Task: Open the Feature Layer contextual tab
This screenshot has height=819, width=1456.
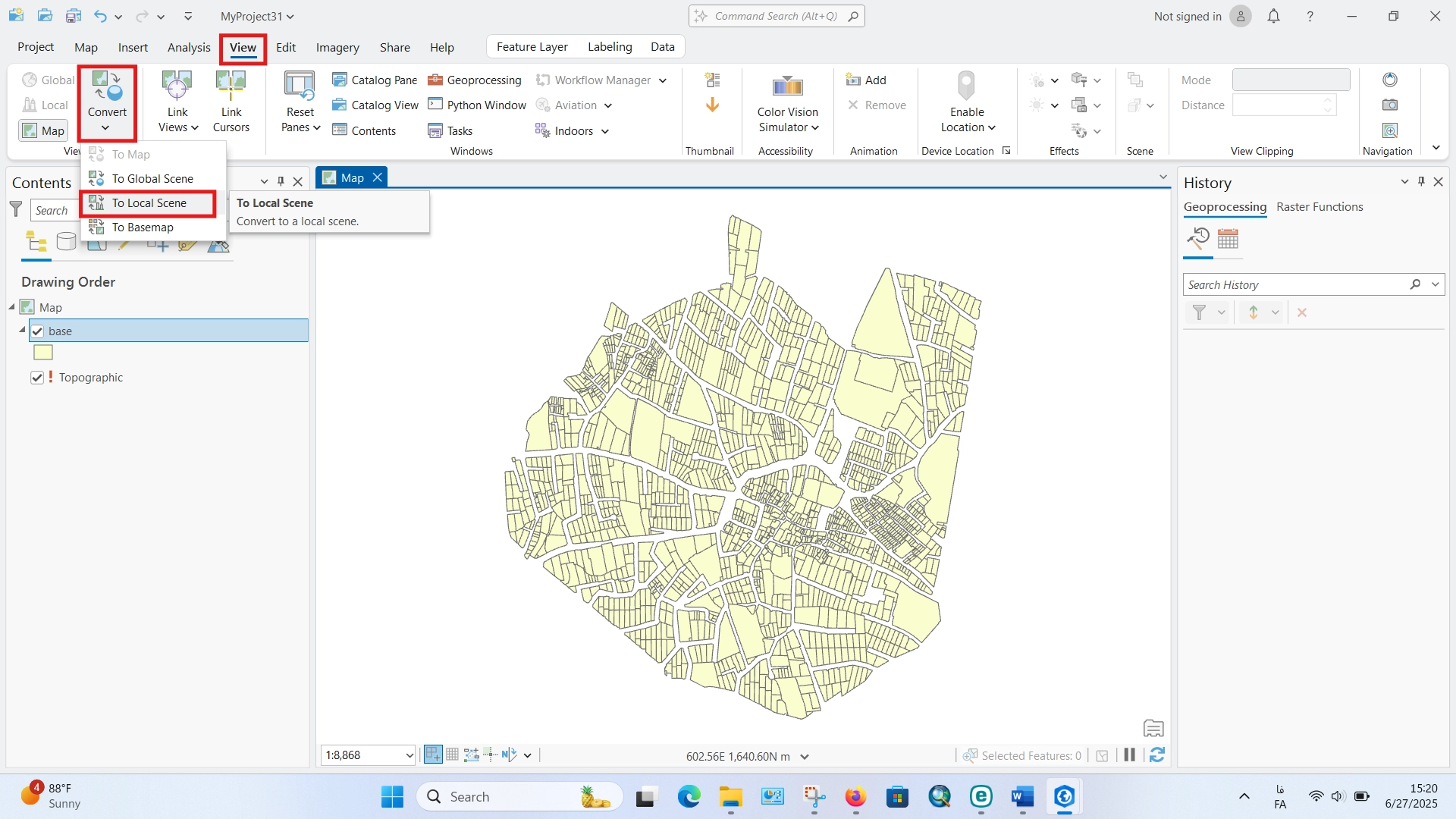Action: pos(532,47)
